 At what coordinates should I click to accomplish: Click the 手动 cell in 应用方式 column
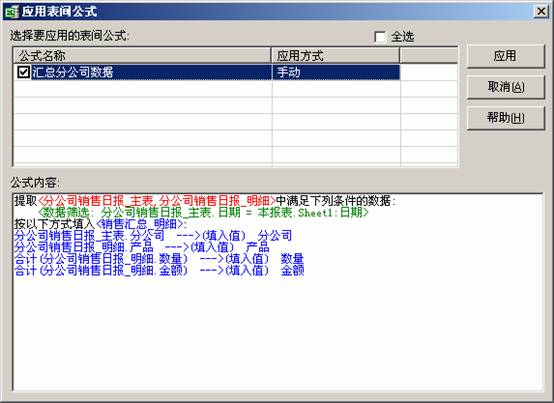(x=336, y=72)
